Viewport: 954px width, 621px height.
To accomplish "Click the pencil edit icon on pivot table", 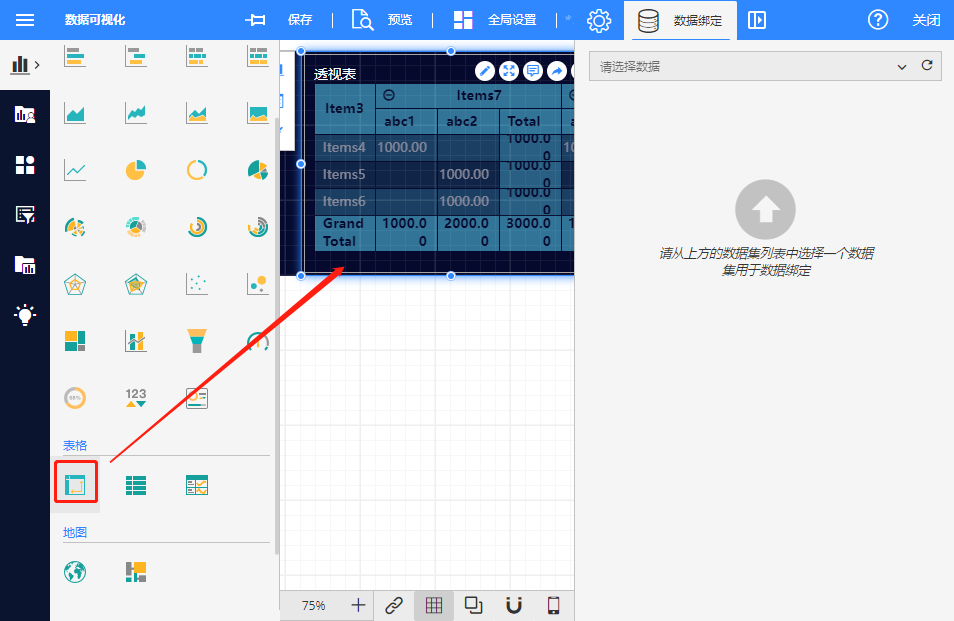I will (x=484, y=71).
